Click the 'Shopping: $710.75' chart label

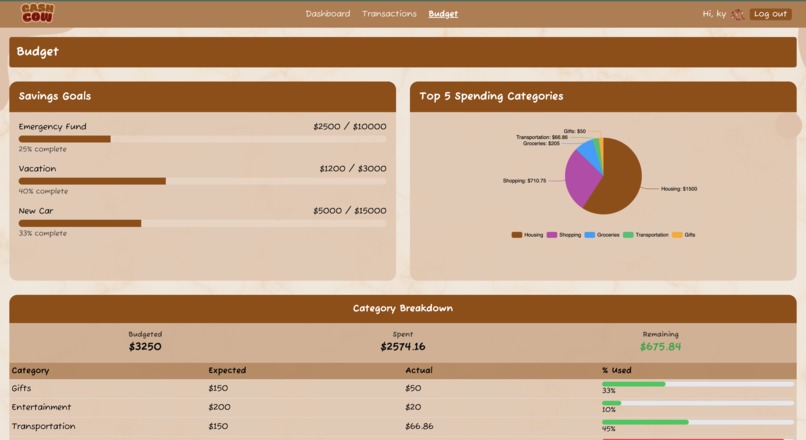click(x=524, y=181)
